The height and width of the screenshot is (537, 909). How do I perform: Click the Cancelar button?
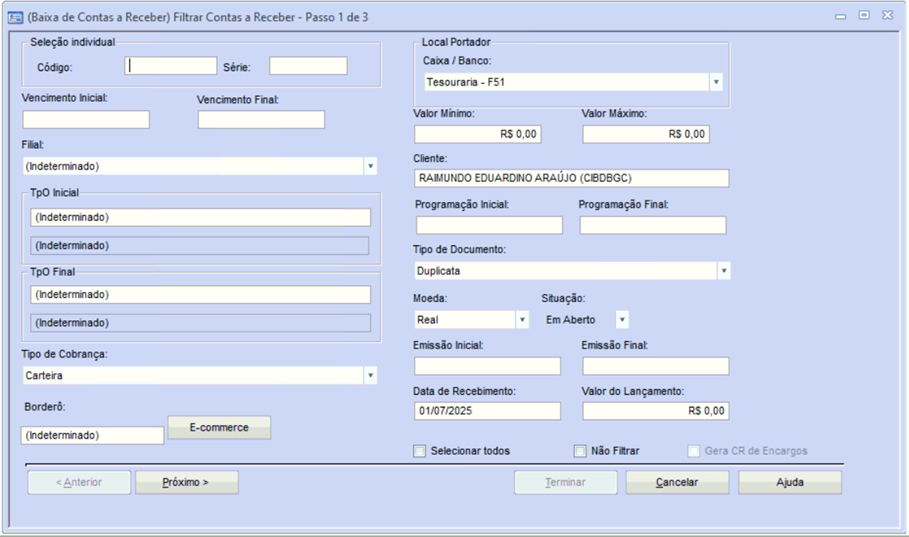point(677,482)
